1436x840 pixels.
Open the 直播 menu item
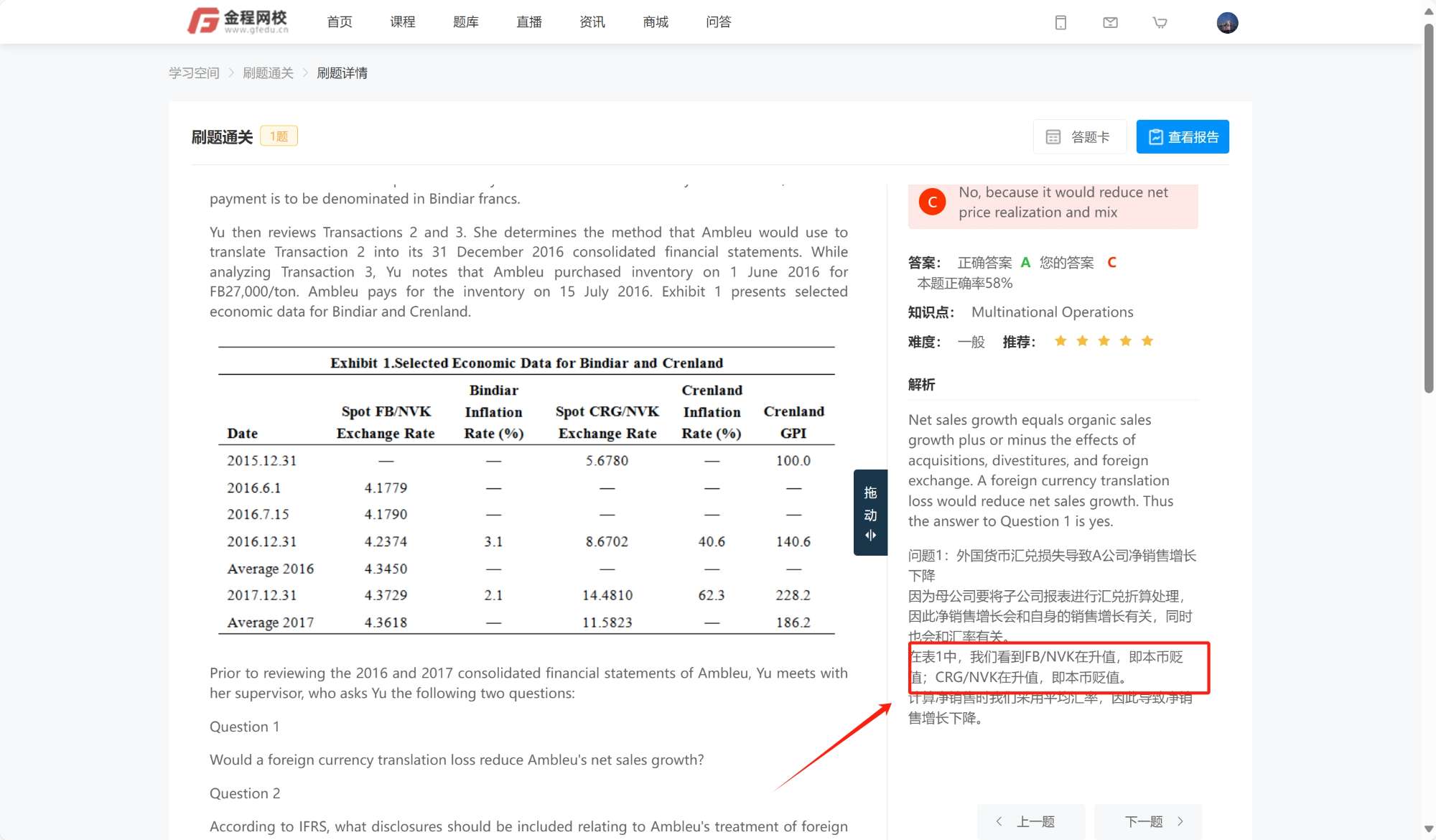point(529,22)
